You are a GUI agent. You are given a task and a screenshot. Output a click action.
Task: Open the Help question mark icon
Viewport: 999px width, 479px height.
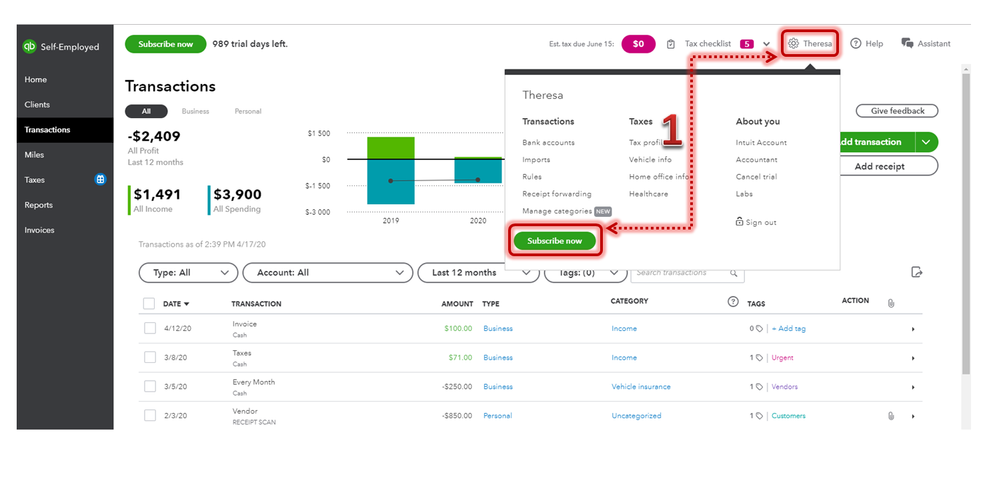tap(856, 43)
